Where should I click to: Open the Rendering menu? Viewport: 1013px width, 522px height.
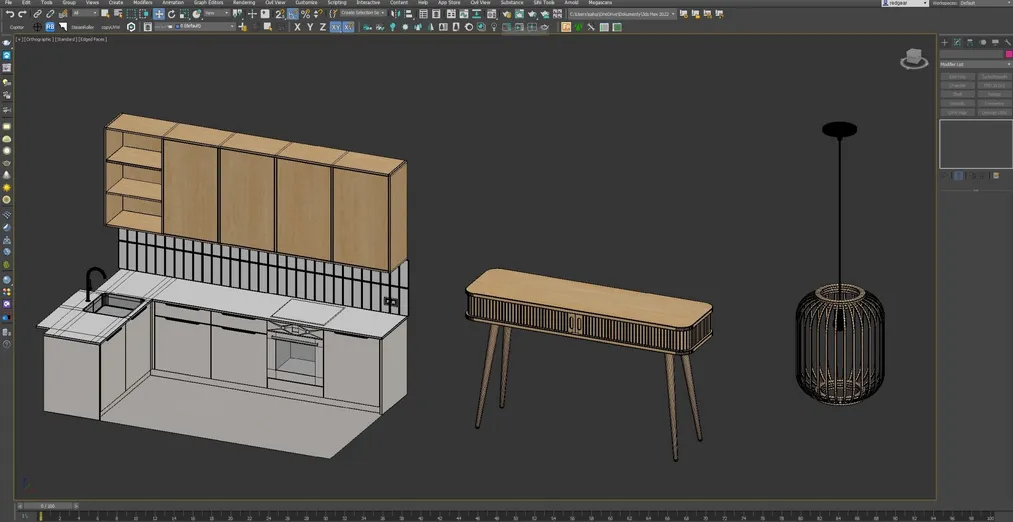pyautogui.click(x=244, y=3)
